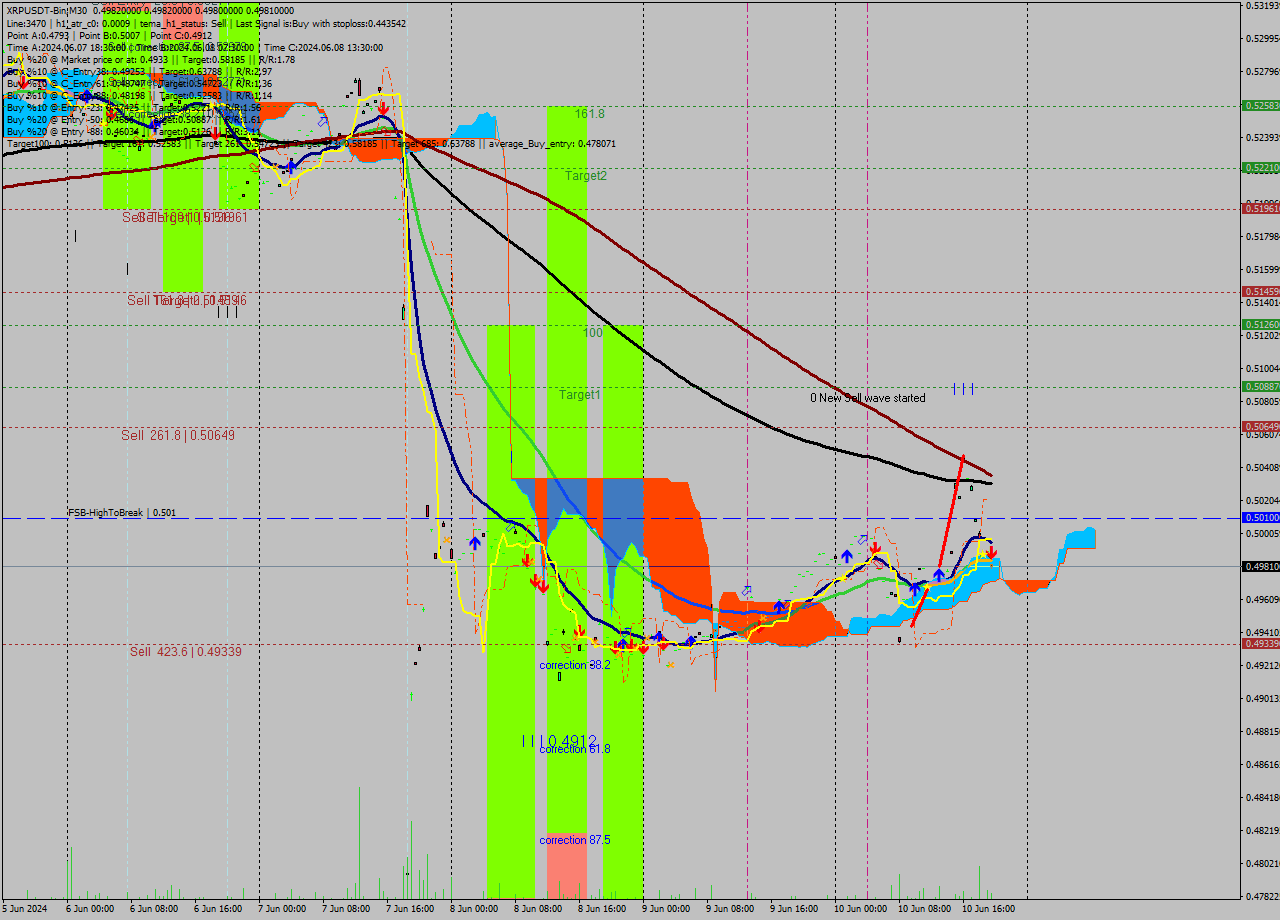Click the blue up arrow near 8 Jun 00:00
This screenshot has width=1280, height=920.
coord(474,545)
